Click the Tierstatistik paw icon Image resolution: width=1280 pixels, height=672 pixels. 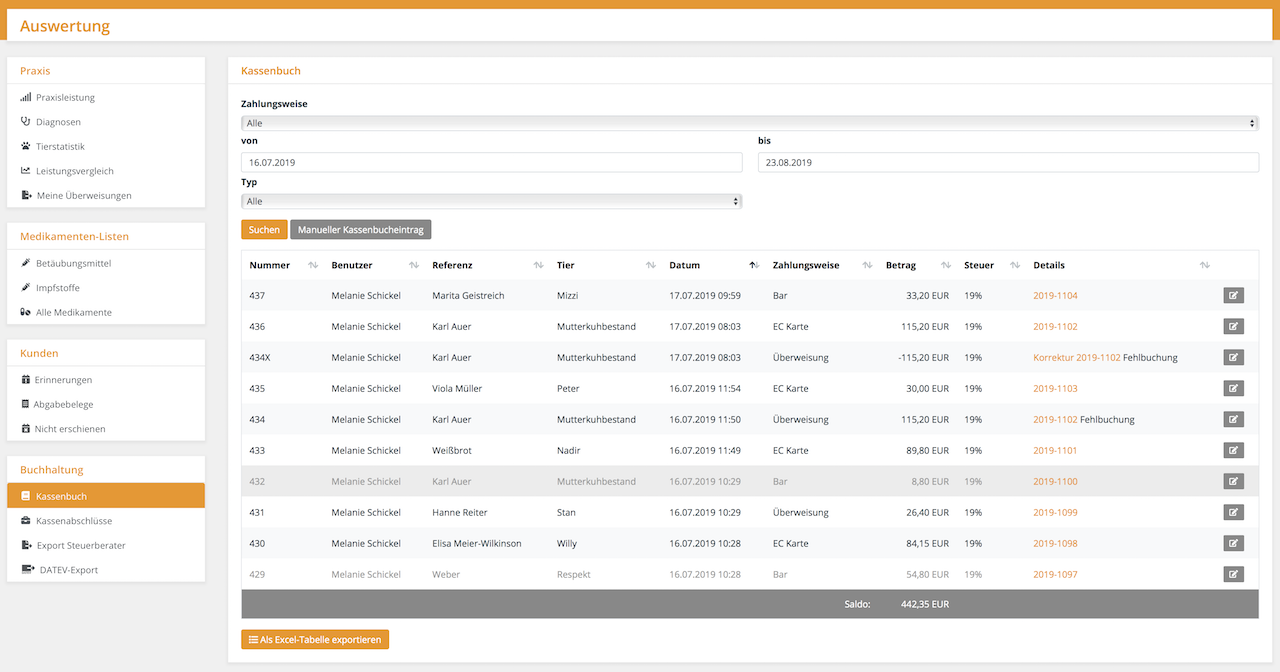(x=26, y=146)
